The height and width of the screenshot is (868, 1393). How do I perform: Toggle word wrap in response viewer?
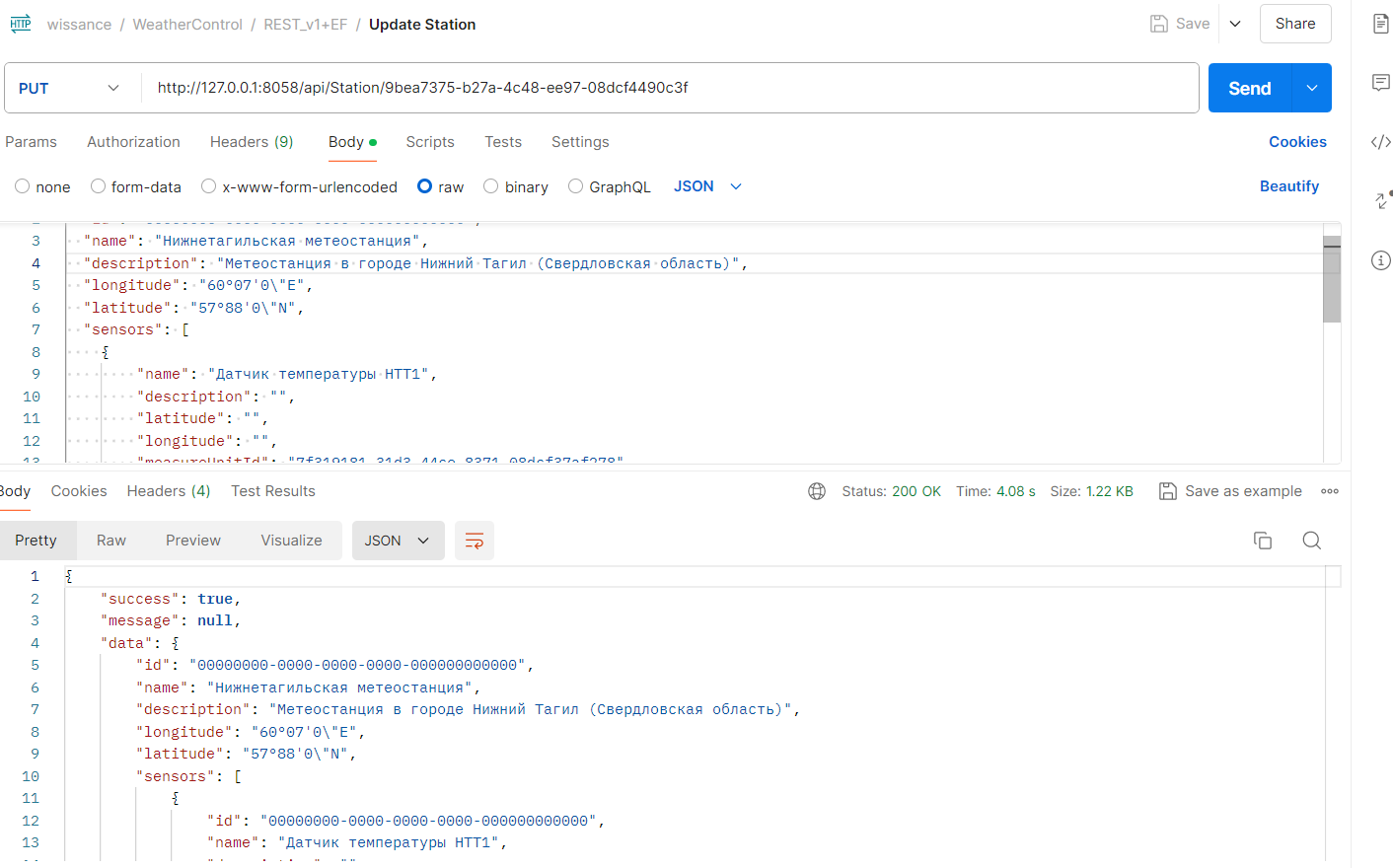[x=475, y=541]
